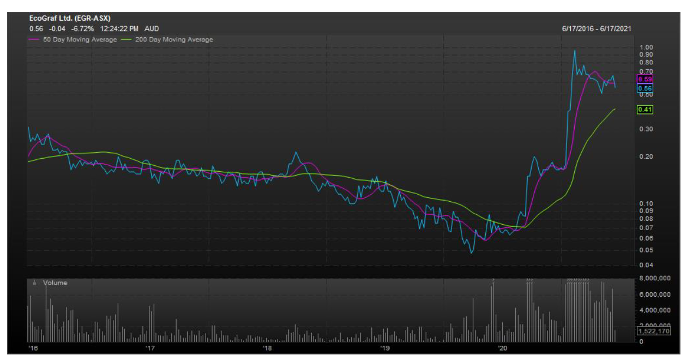The image size is (688, 362).
Task: Click the '20 year marker on time axis
Action: point(502,348)
